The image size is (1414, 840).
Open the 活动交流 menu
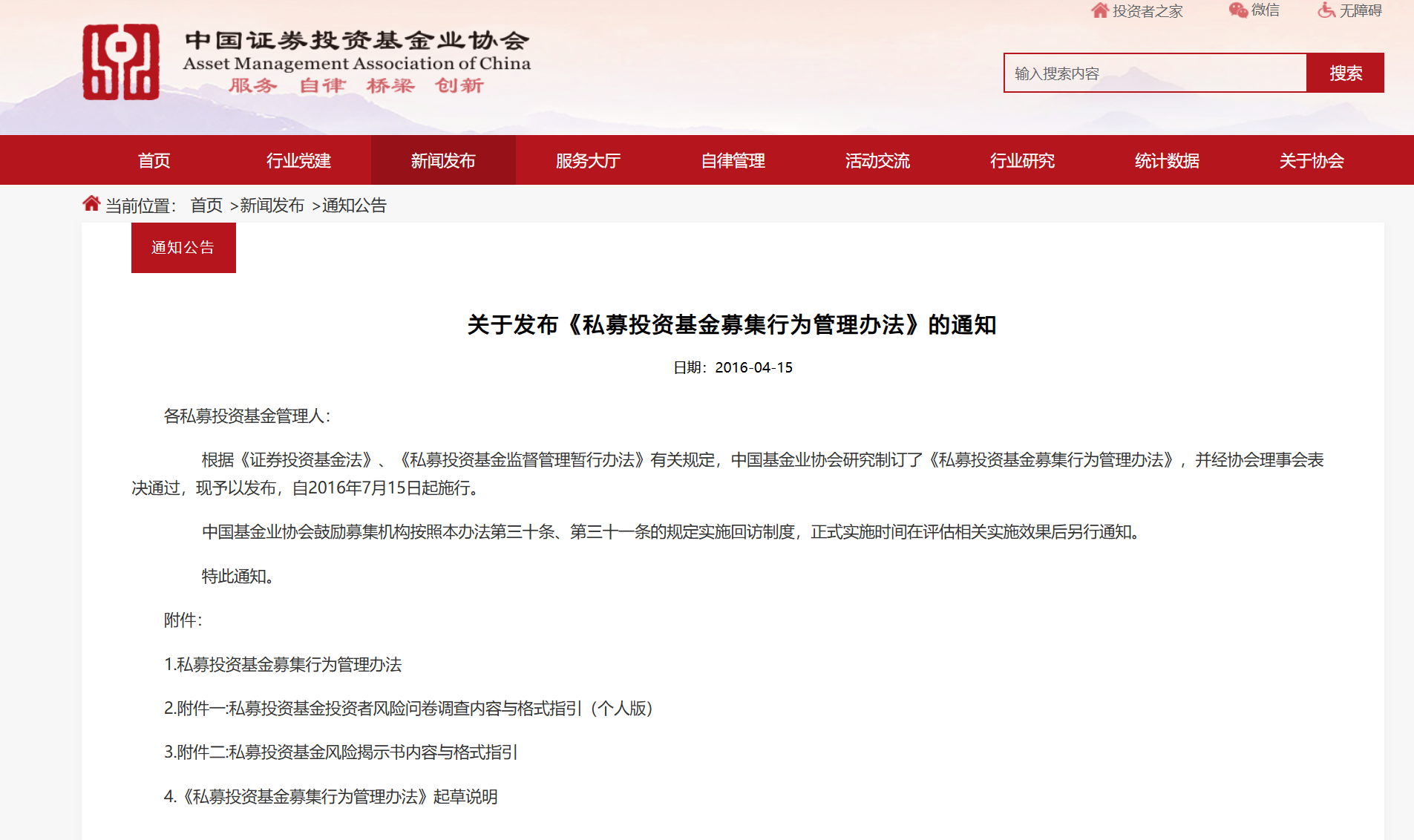point(877,160)
